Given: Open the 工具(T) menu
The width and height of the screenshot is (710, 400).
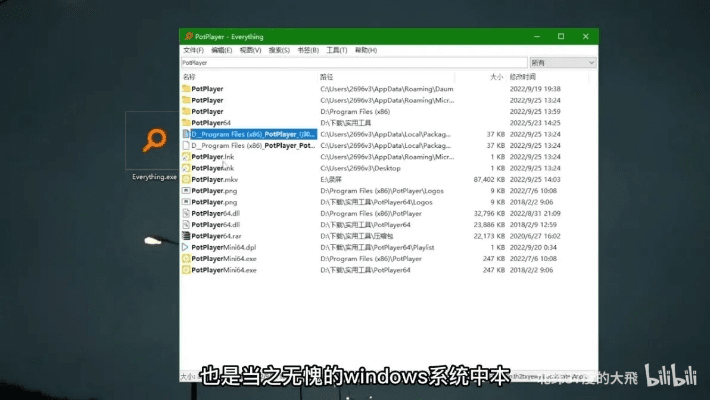Looking at the screenshot, I should pyautogui.click(x=336, y=50).
